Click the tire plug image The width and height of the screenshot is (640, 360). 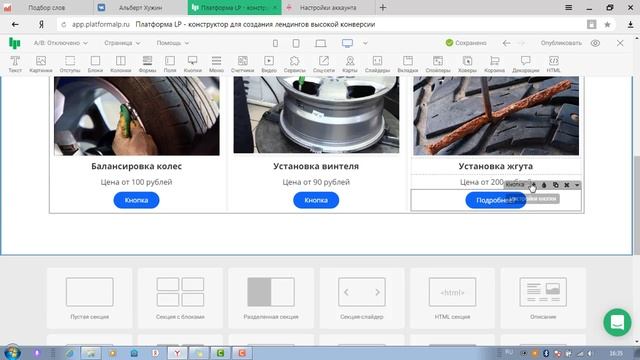496,116
